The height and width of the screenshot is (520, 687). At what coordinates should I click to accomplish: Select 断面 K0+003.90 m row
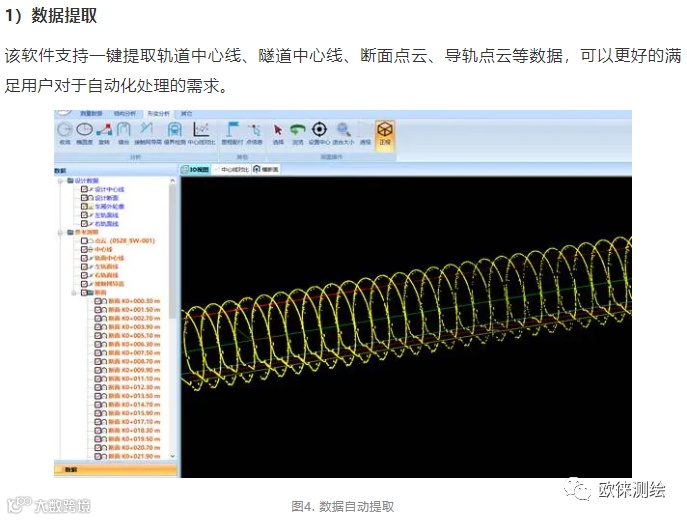[x=134, y=327]
